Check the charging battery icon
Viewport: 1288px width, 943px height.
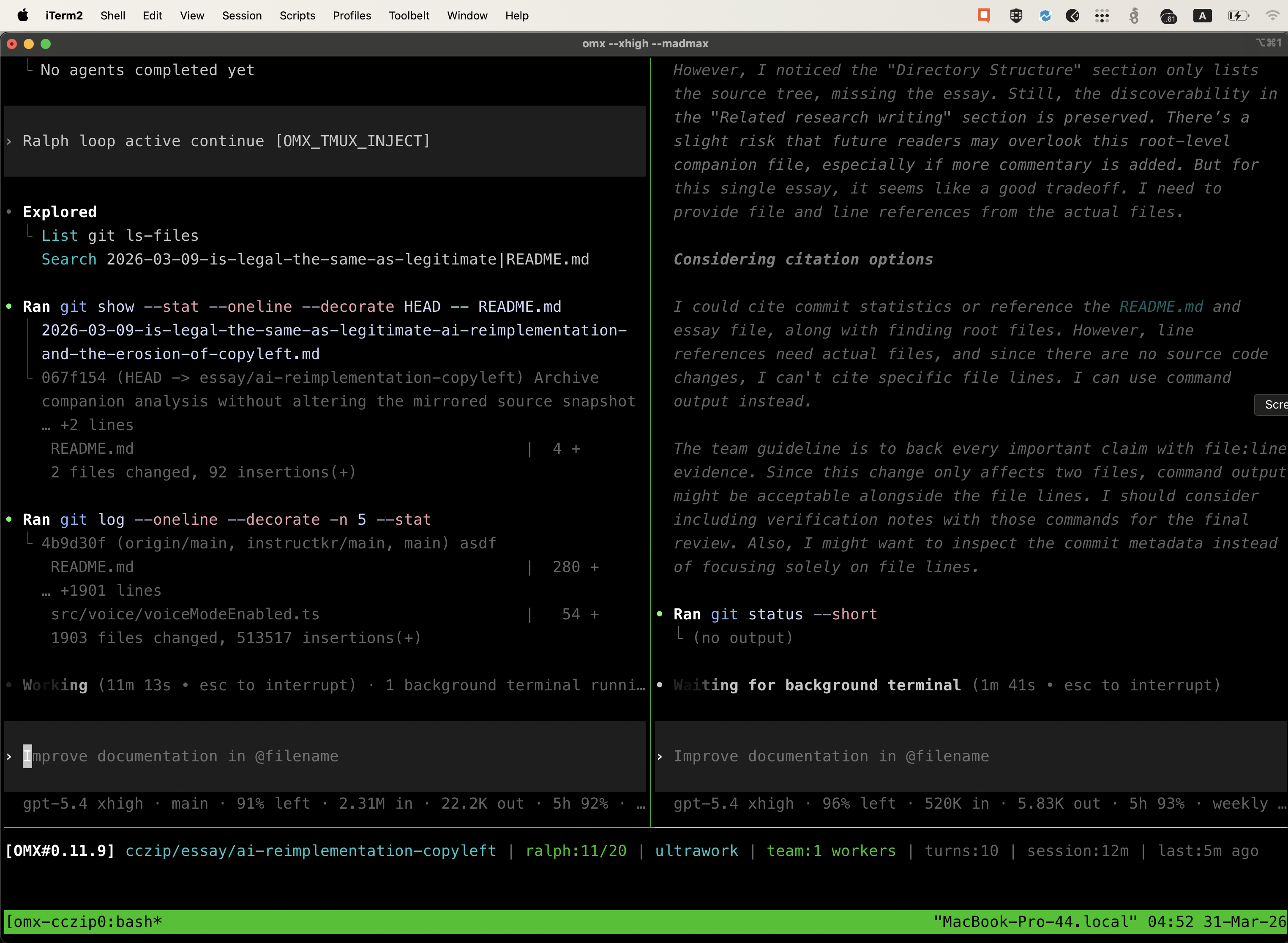pyautogui.click(x=1238, y=15)
